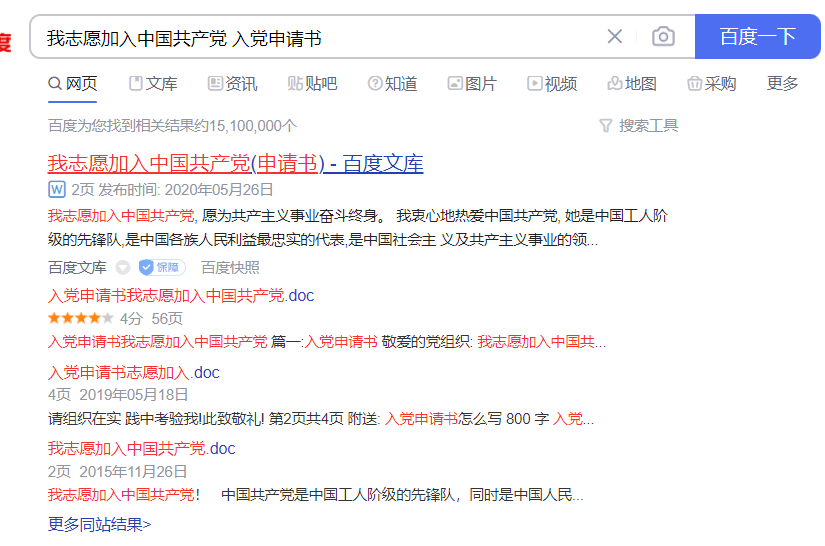Select the 网页 tab
The width and height of the screenshot is (825, 546).
pos(73,84)
